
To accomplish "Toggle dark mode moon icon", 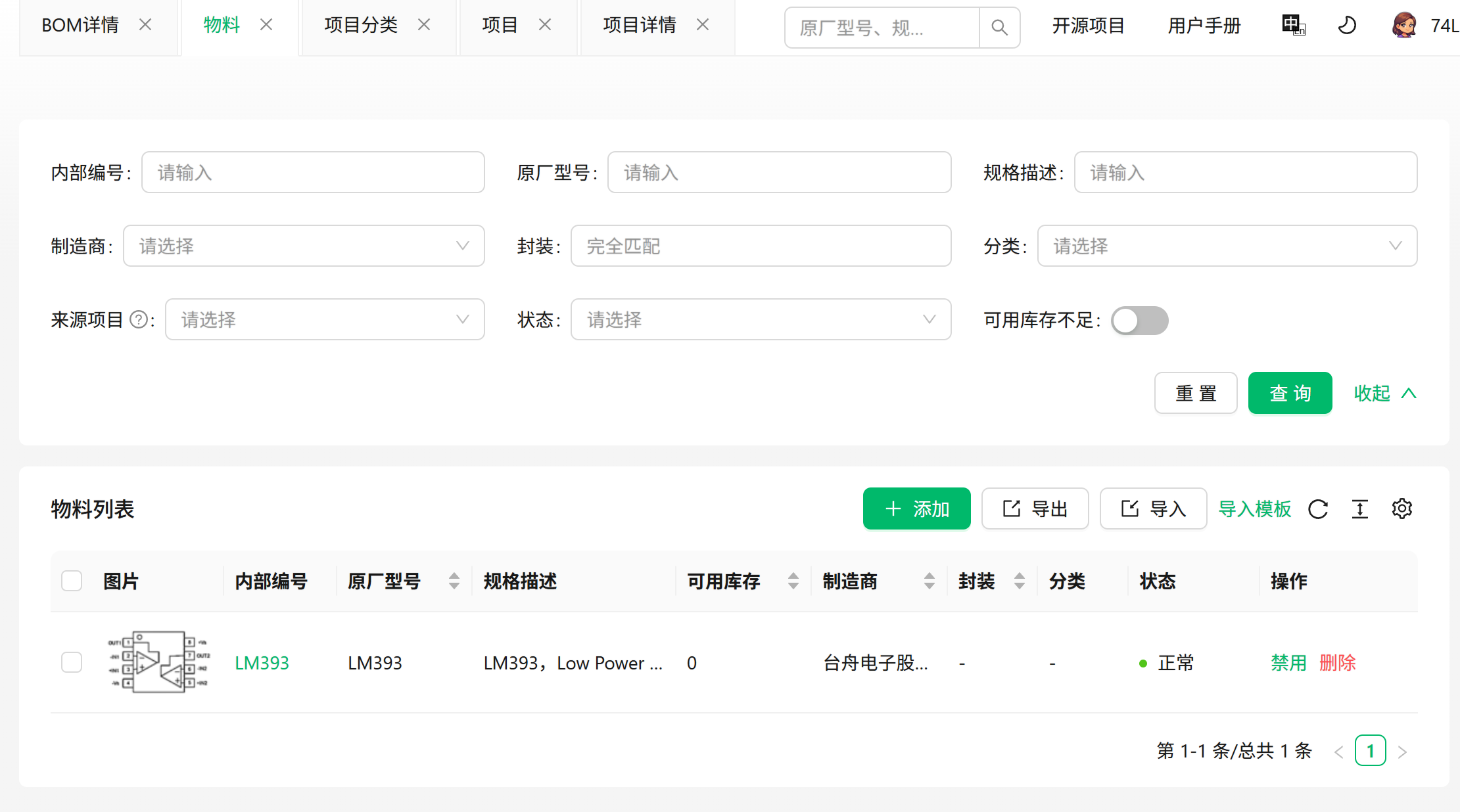I will 1347,26.
